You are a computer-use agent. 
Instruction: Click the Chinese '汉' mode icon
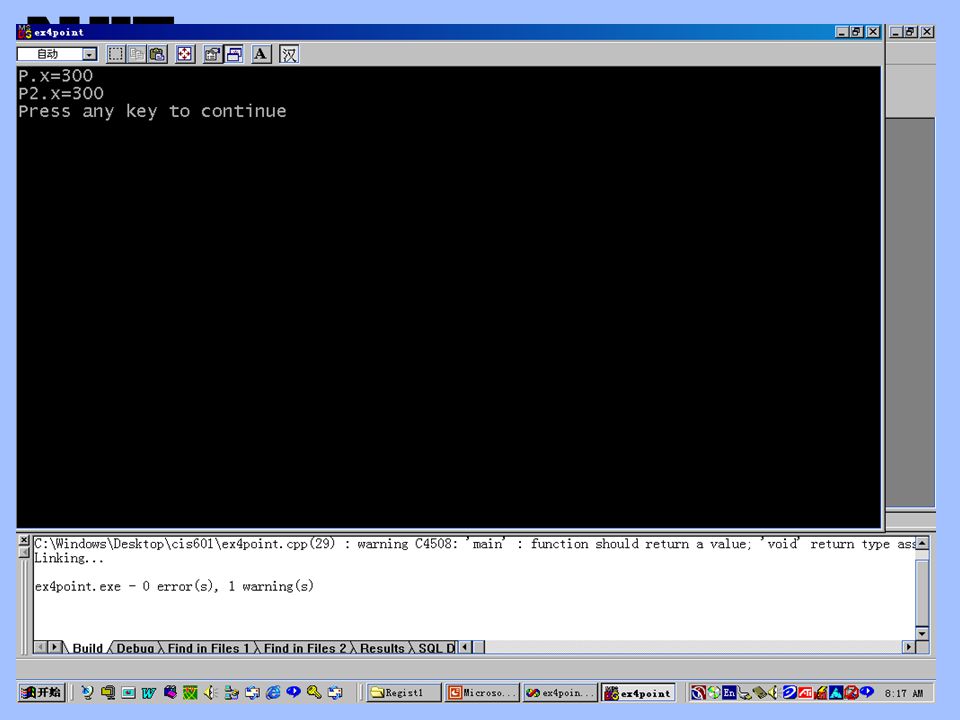point(289,54)
